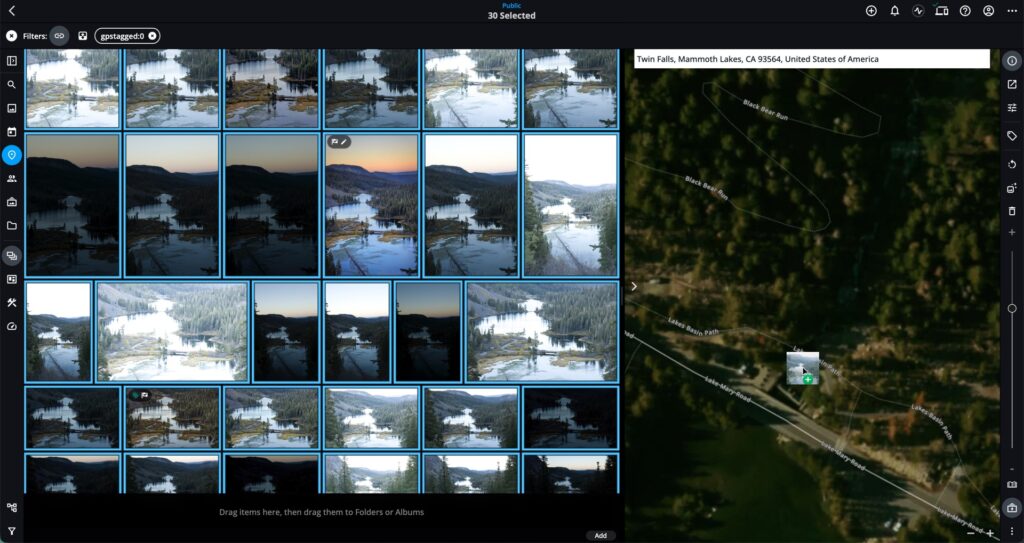Image resolution: width=1024 pixels, height=543 pixels.
Task: Open the Map view in left sidebar
Action: coord(12,155)
